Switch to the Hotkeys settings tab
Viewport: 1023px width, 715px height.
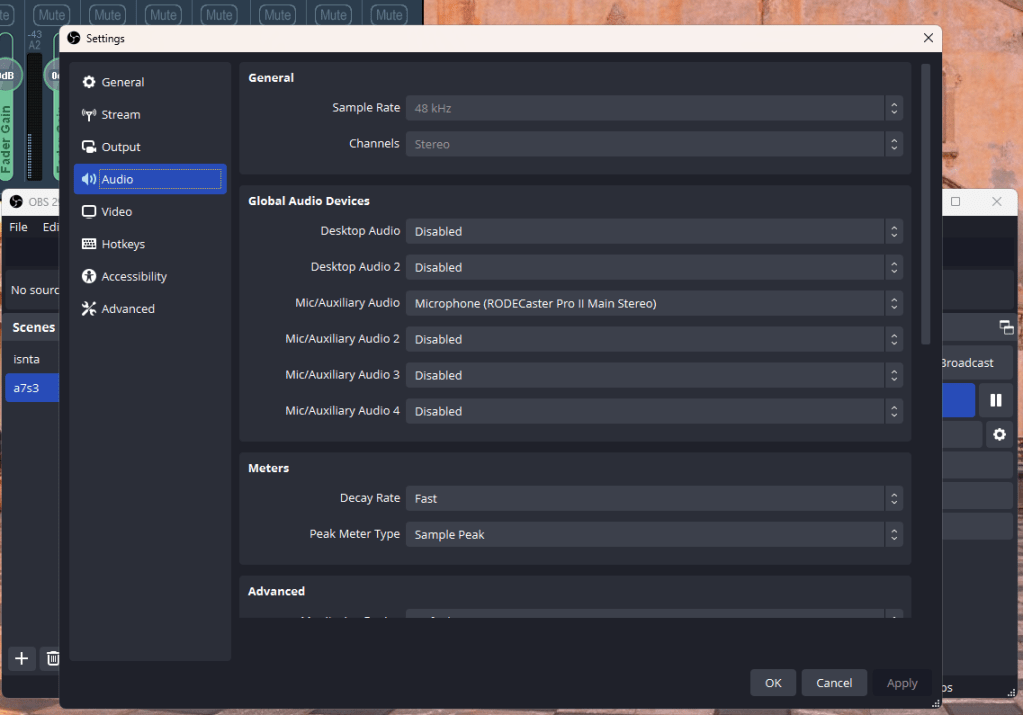(x=150, y=244)
